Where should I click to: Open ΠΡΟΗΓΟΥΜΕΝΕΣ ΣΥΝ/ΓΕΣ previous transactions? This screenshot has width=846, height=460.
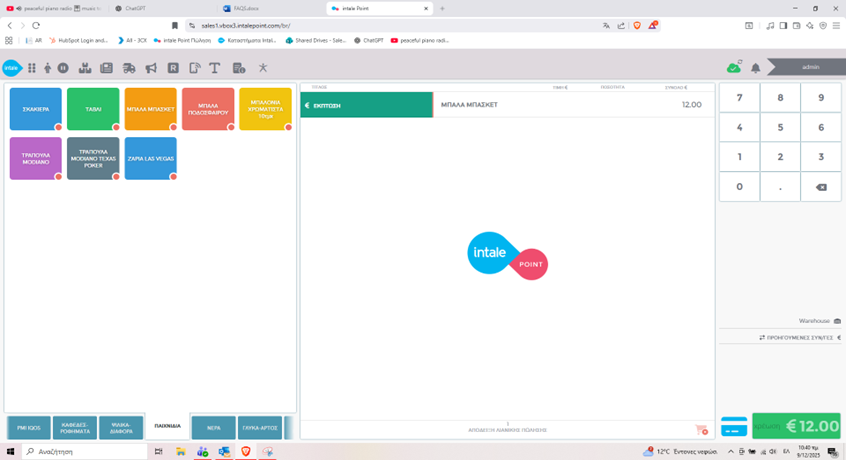(x=800, y=338)
